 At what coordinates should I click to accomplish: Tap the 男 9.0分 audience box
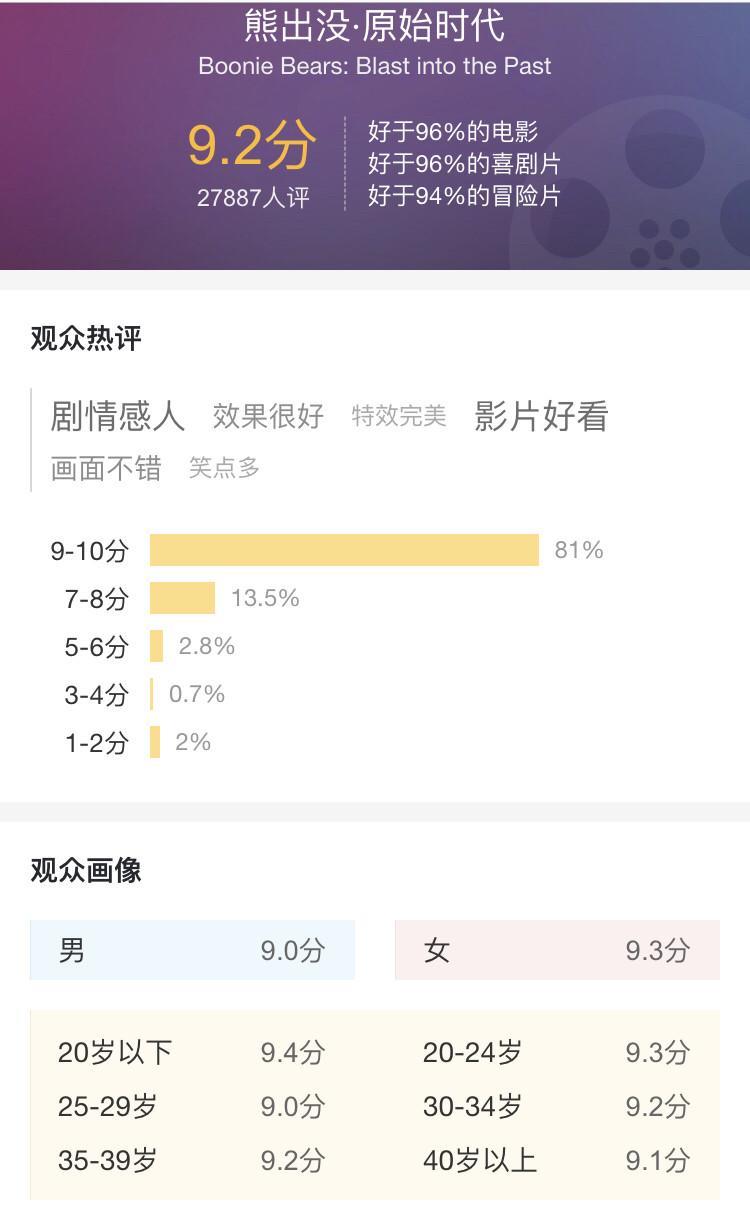pyautogui.click(x=192, y=950)
